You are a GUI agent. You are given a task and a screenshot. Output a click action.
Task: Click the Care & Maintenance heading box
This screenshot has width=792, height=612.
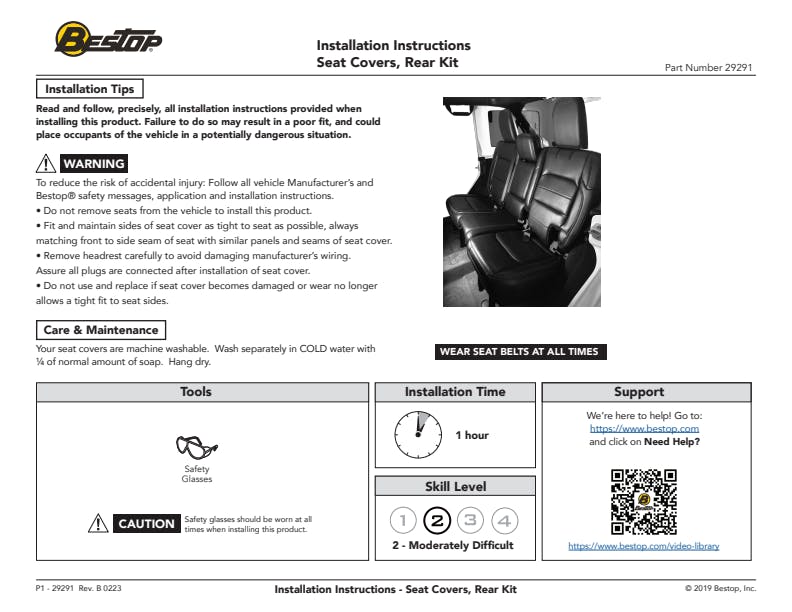point(101,330)
